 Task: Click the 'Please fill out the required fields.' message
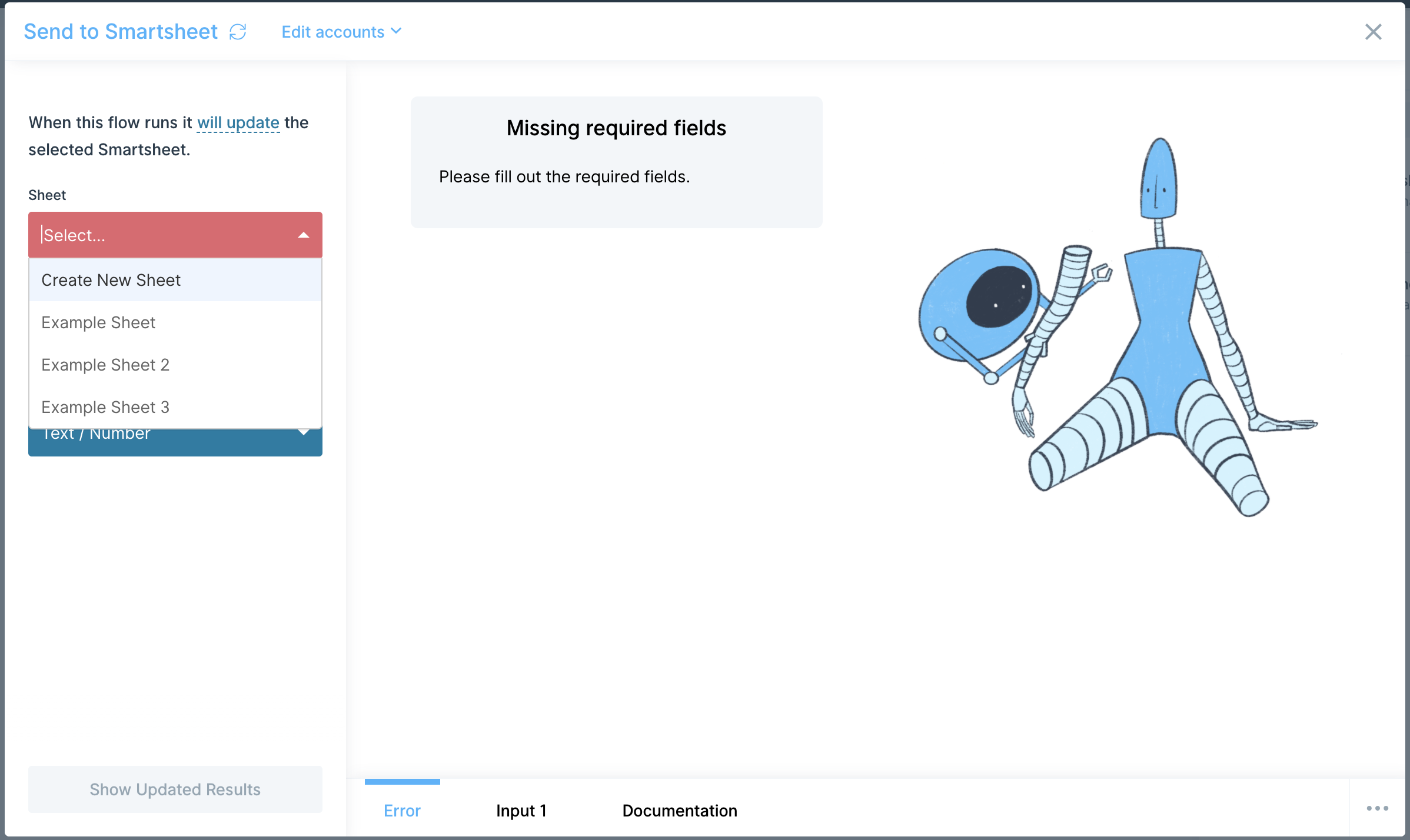click(x=564, y=176)
